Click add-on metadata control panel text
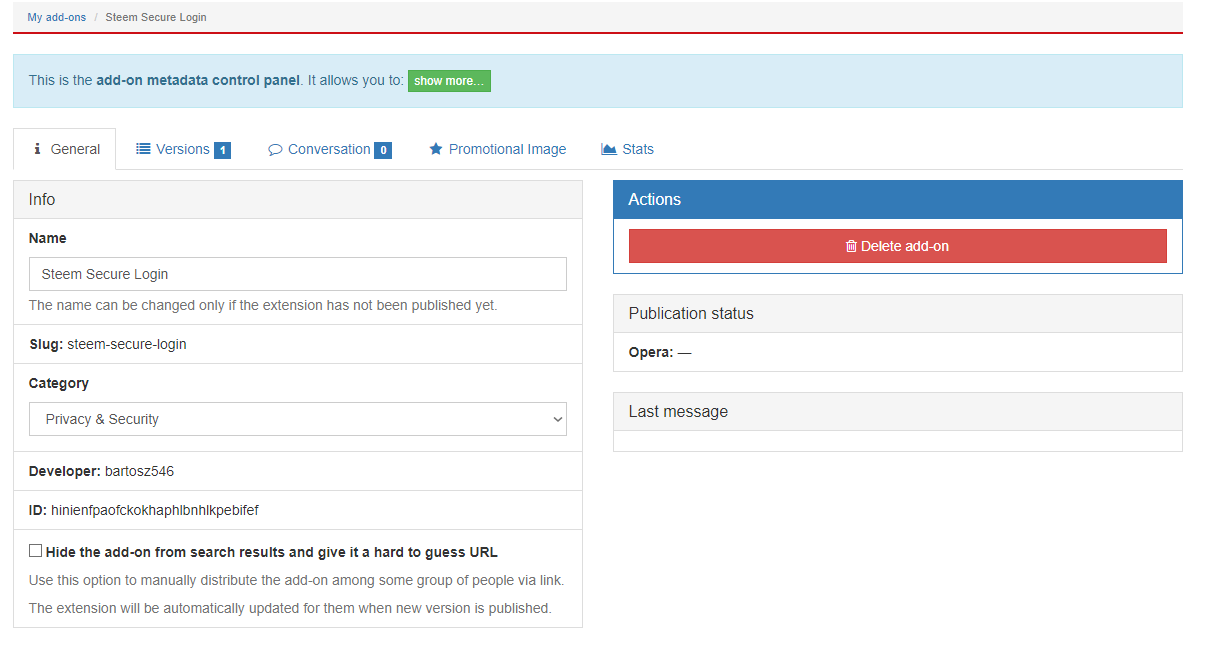The width and height of the screenshot is (1210, 648). tap(198, 80)
